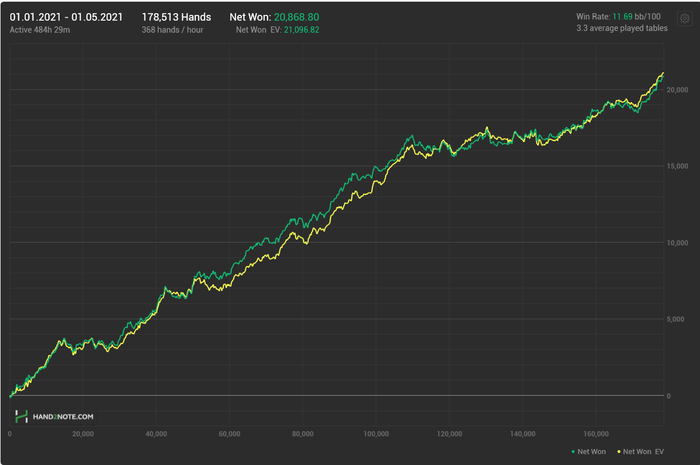Open the graph settings gear icon
Viewport: 700px width, 465px height.
[684, 19]
